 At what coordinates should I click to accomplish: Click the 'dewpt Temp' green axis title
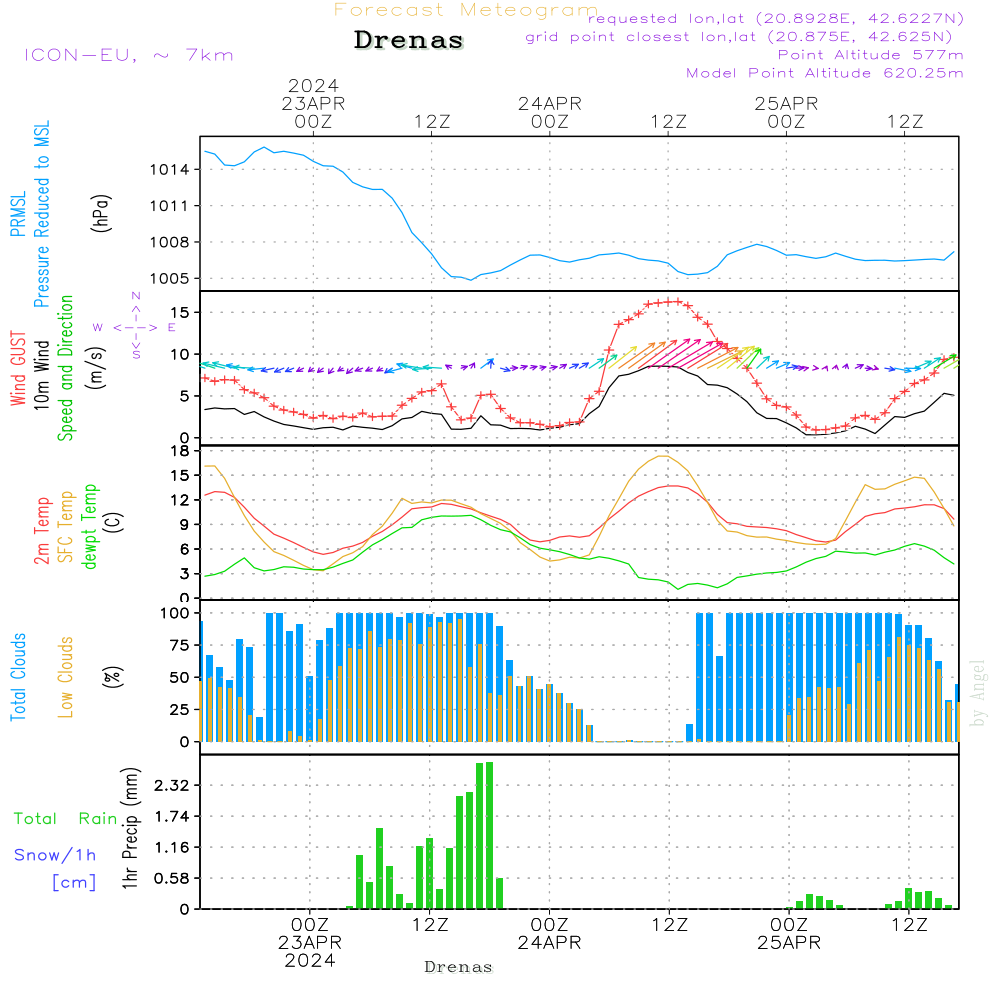89,526
